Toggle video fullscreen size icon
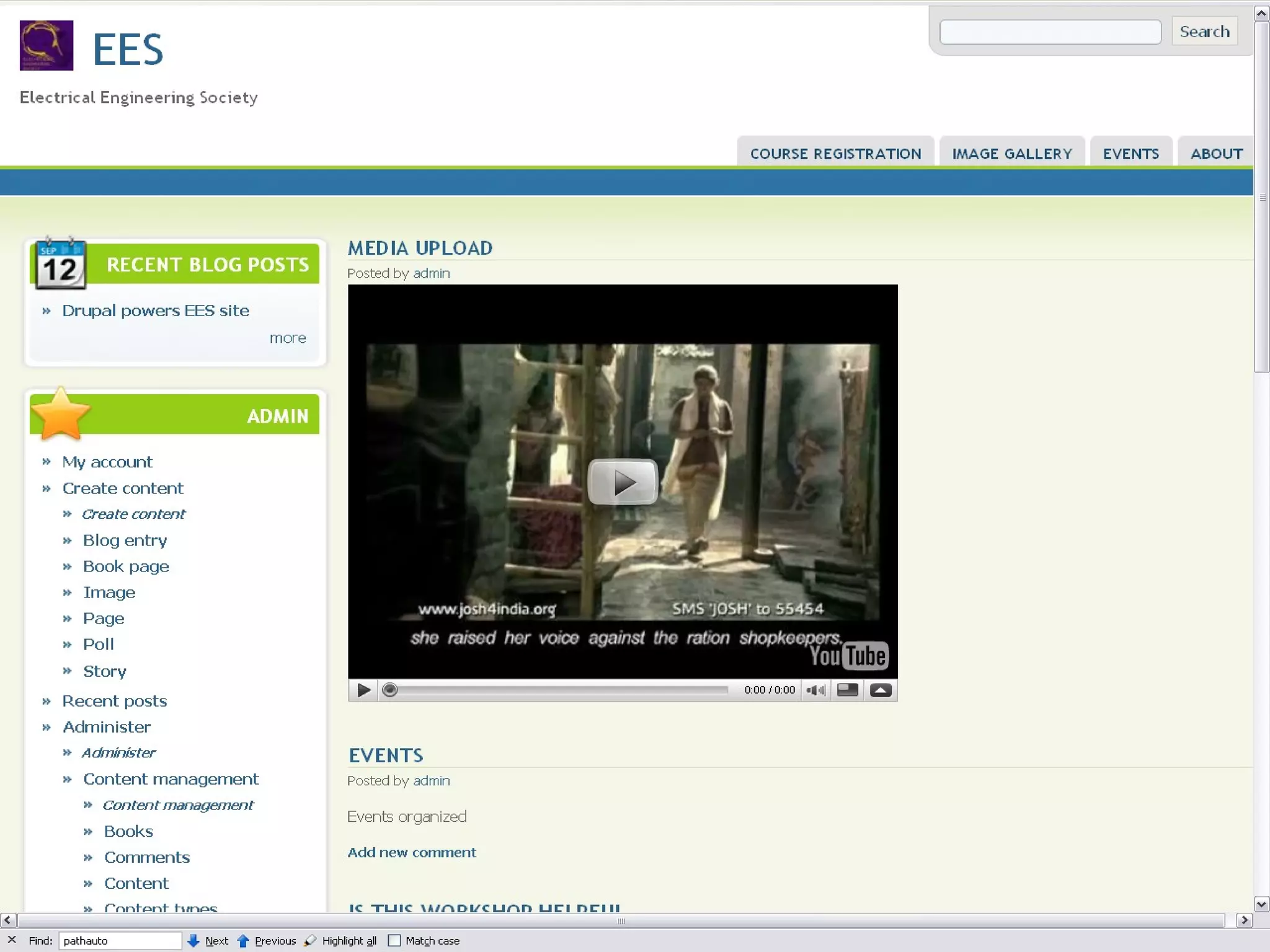The width and height of the screenshot is (1270, 952). [x=847, y=690]
